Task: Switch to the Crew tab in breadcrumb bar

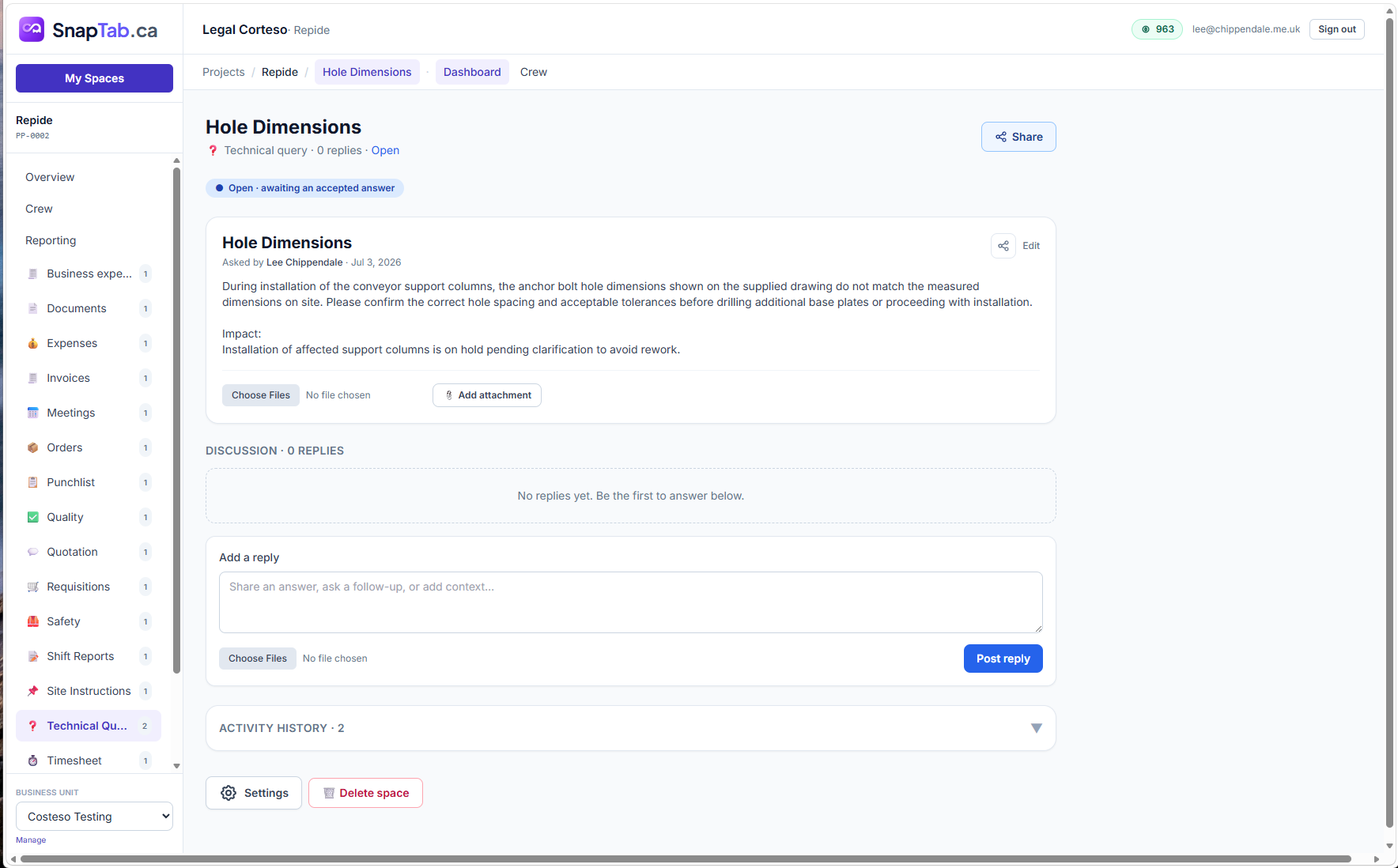Action: [534, 72]
